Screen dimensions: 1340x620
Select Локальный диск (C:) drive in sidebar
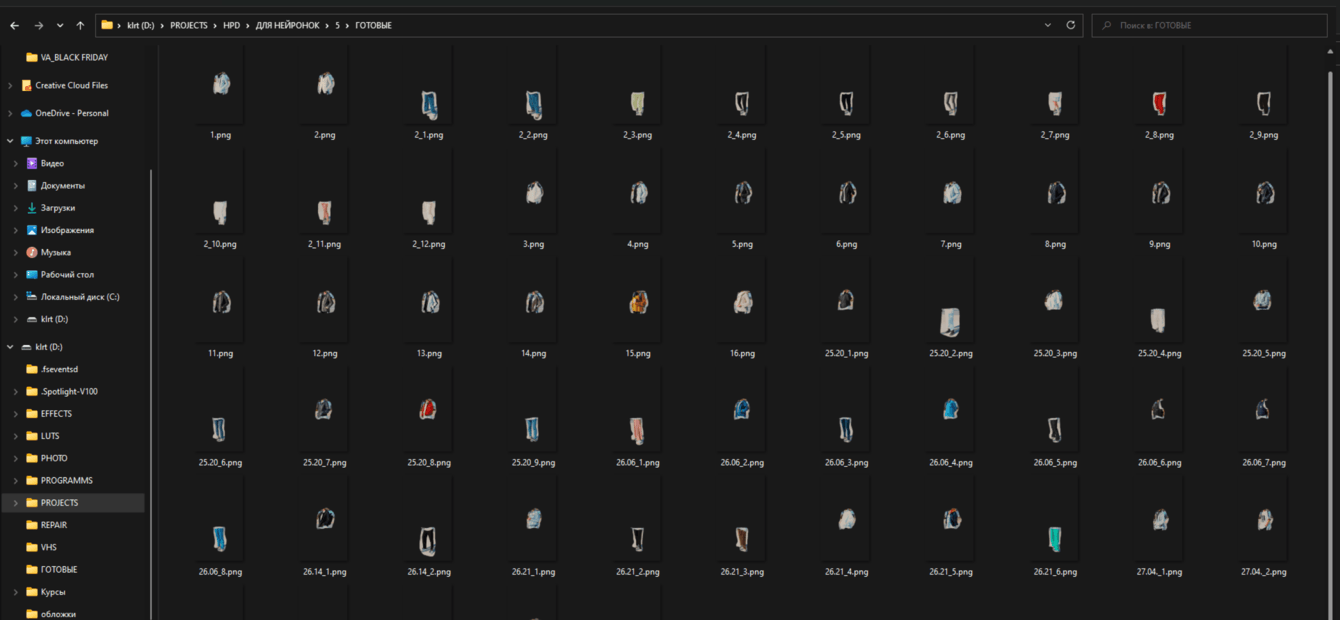pyautogui.click(x=79, y=297)
